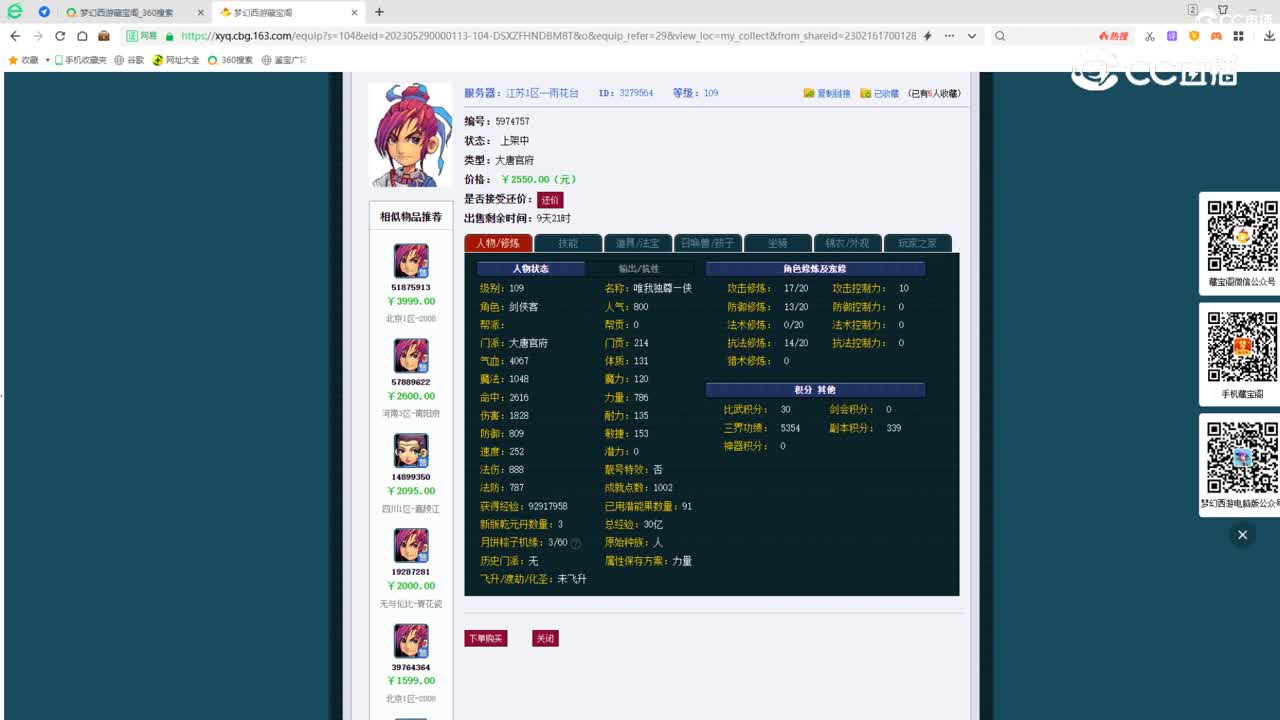The image size is (1280, 720).
Task: Open the game center gamepad icon
Action: [x=1217, y=34]
